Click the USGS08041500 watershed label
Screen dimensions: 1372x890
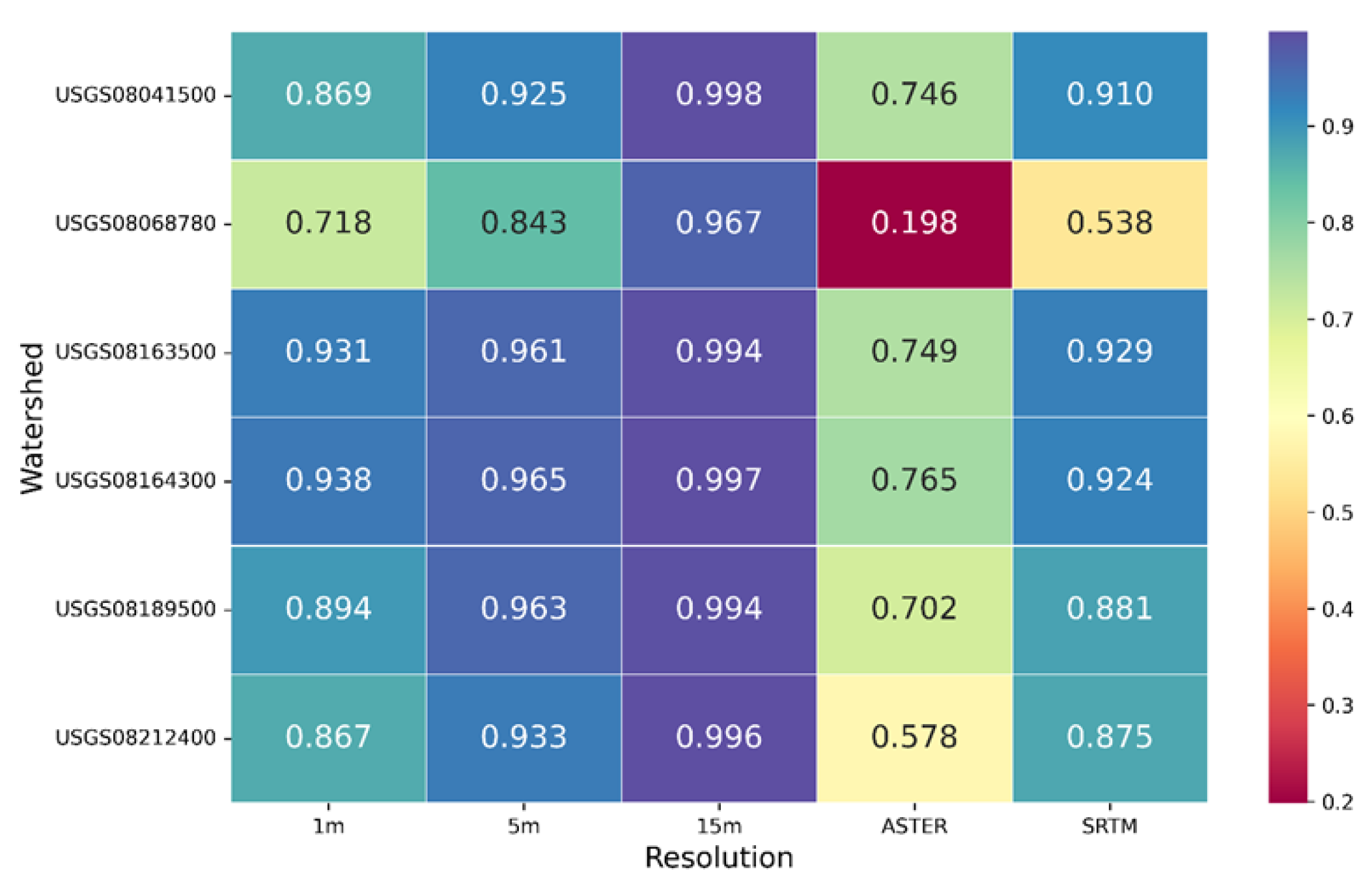[135, 95]
